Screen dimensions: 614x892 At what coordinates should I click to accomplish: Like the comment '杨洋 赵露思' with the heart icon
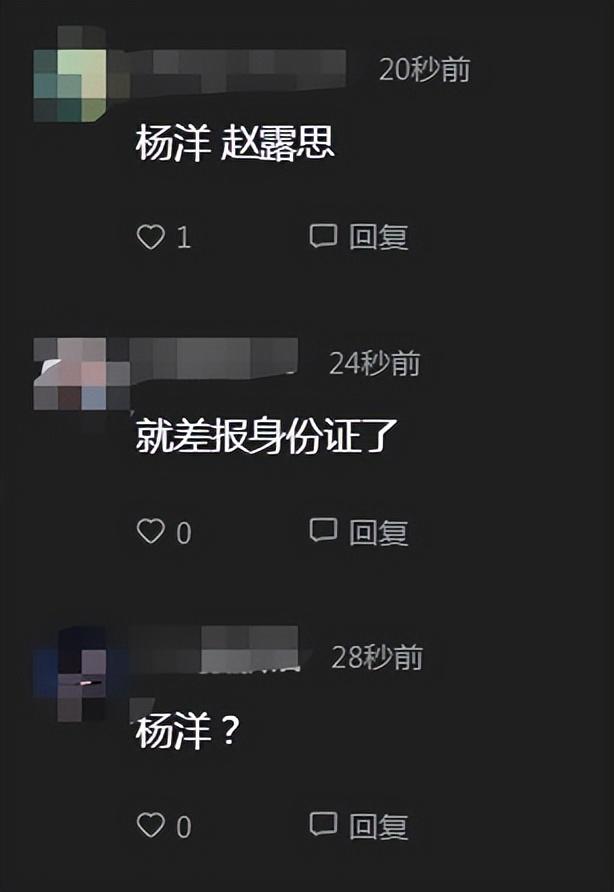tap(151, 237)
